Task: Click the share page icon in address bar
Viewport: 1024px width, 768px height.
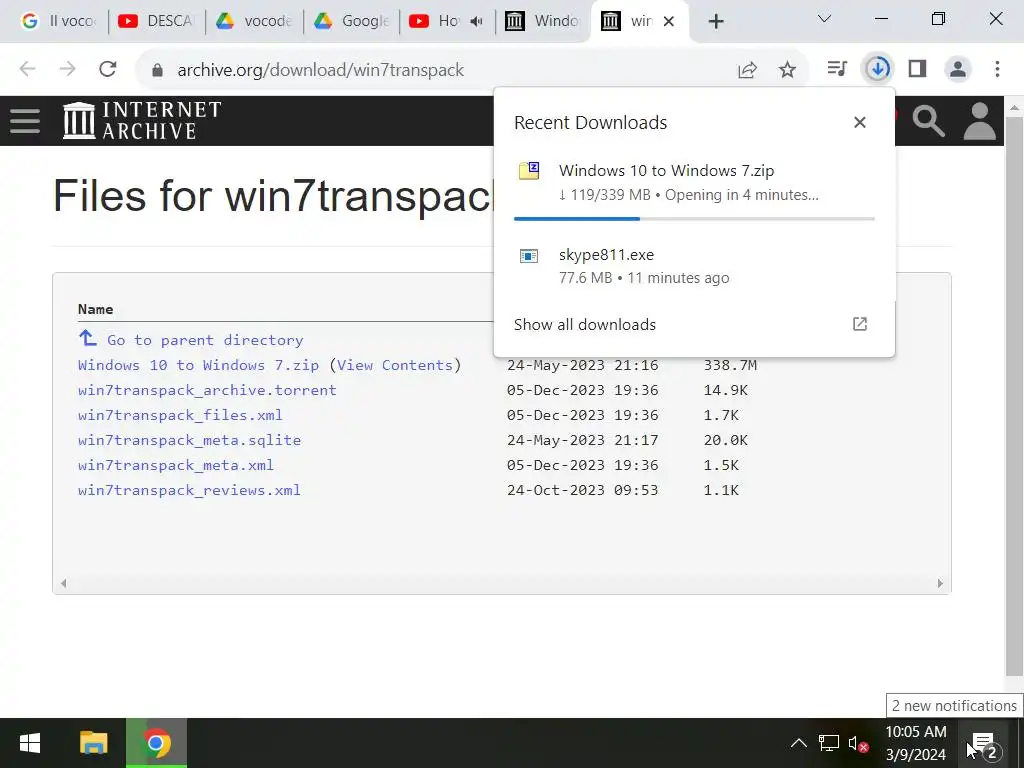Action: pos(747,69)
